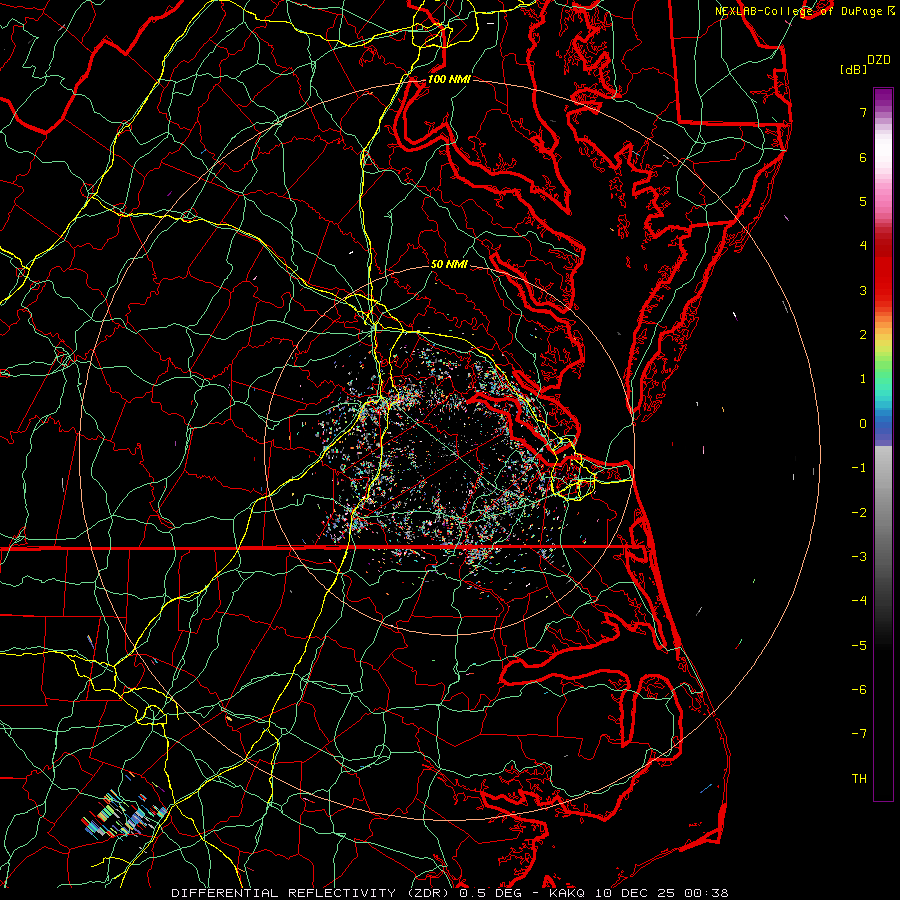Select the -4 scale value

pos(859,601)
